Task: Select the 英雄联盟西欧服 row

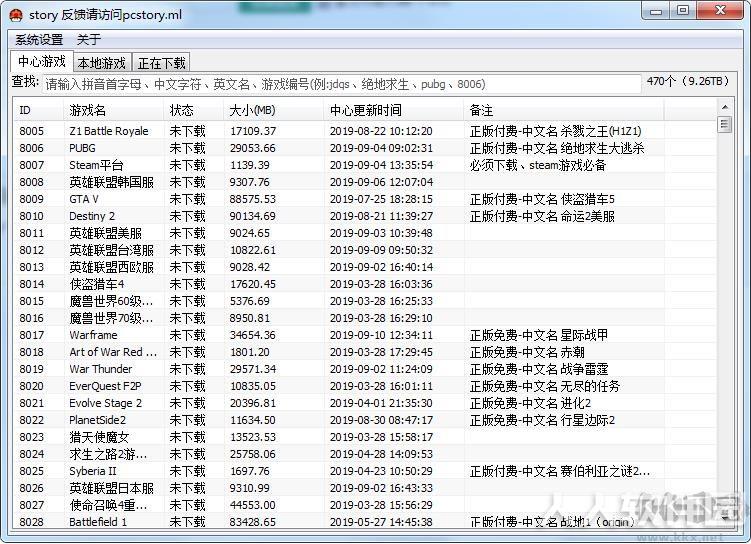Action: 365,267
